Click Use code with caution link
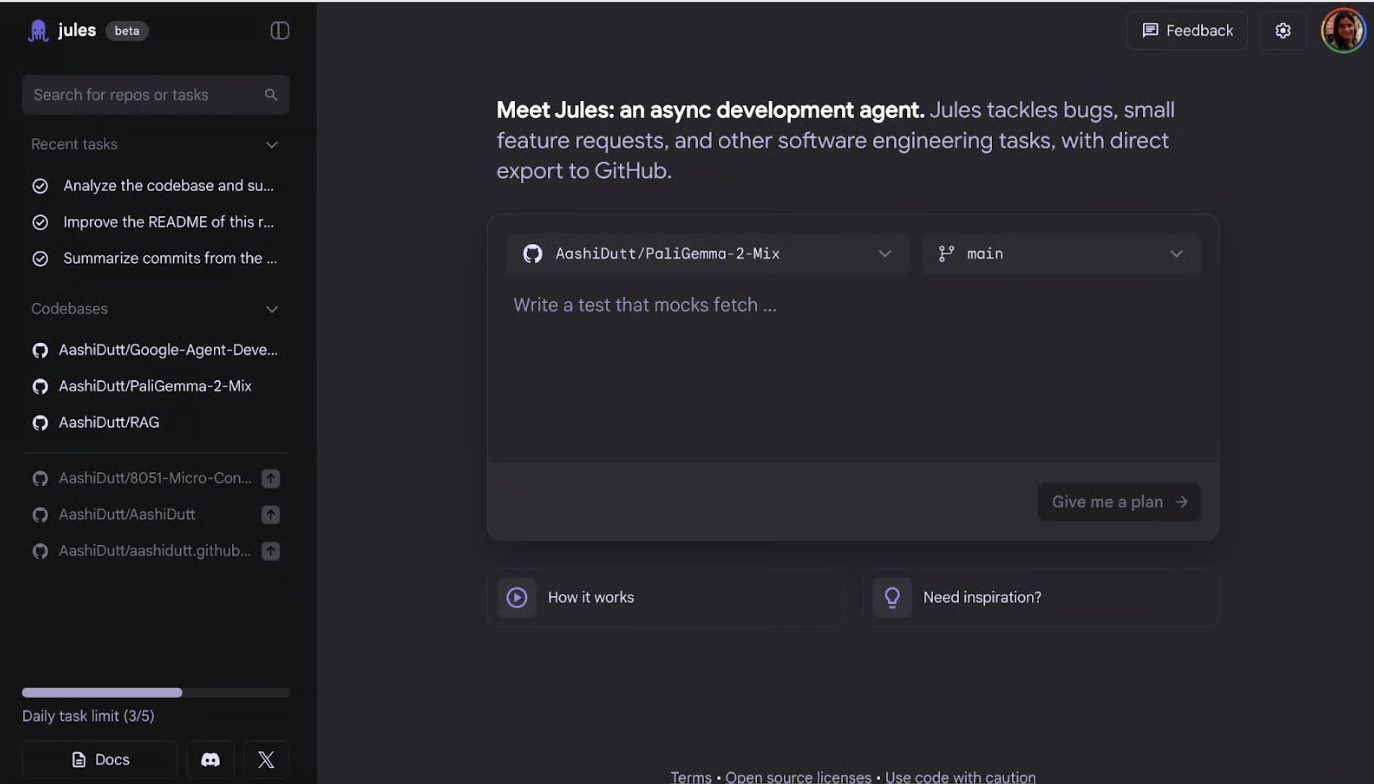 click(960, 777)
